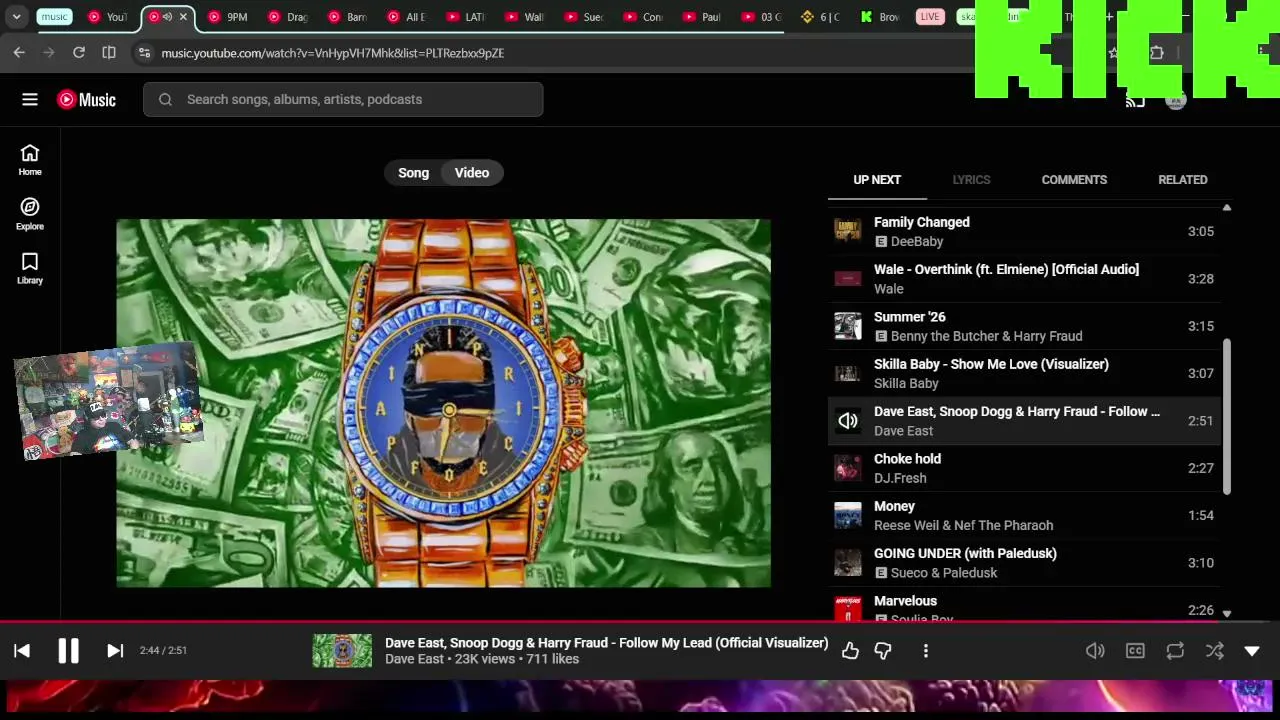Open Home in the sidebar

click(x=30, y=159)
